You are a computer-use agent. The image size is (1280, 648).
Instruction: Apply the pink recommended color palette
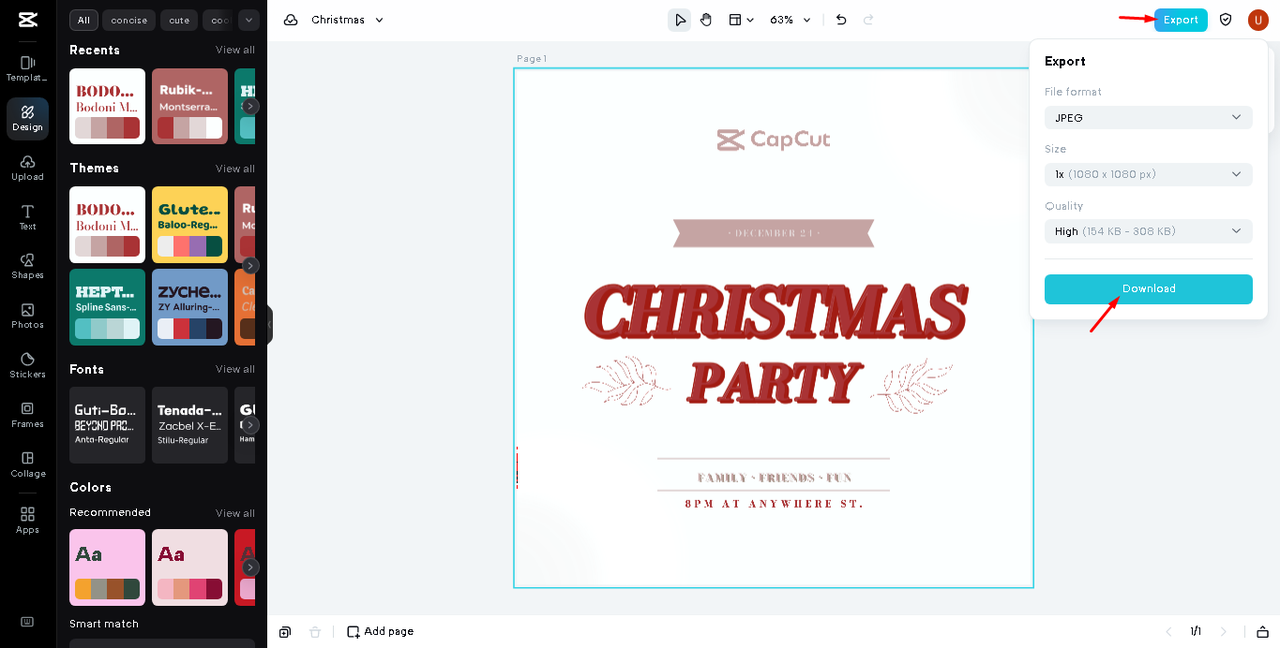(107, 568)
